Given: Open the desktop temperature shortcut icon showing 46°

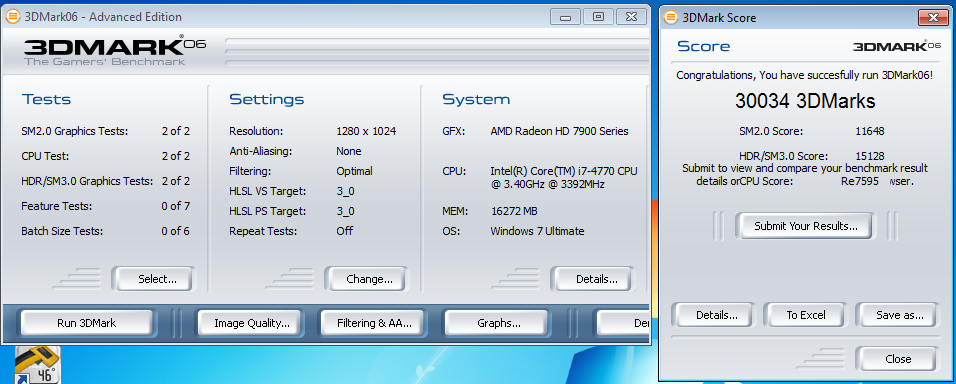Looking at the screenshot, I should click(x=37, y=364).
